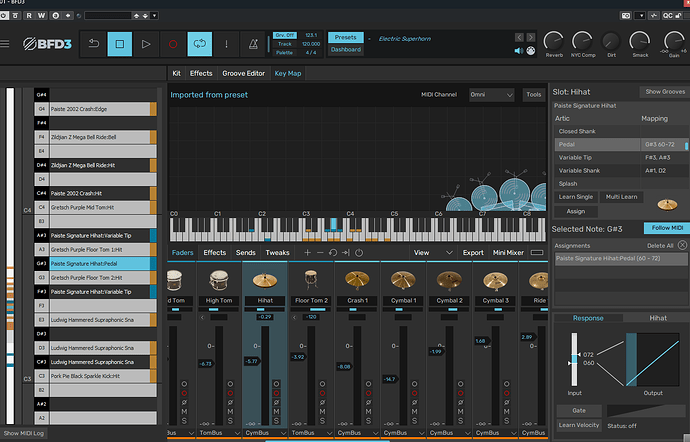Click the undo arrow in the transport
This screenshot has height=442, width=690.
(x=93, y=44)
